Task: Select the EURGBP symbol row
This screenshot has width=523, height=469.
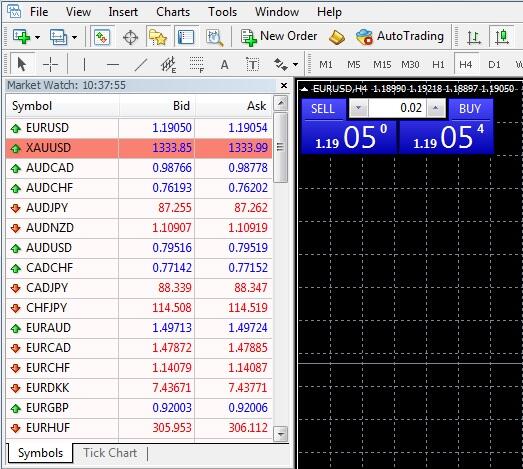Action: [x=139, y=408]
